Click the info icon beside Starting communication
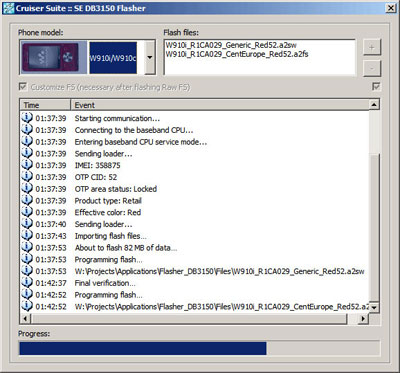The height and width of the screenshot is (373, 400). tap(27, 118)
